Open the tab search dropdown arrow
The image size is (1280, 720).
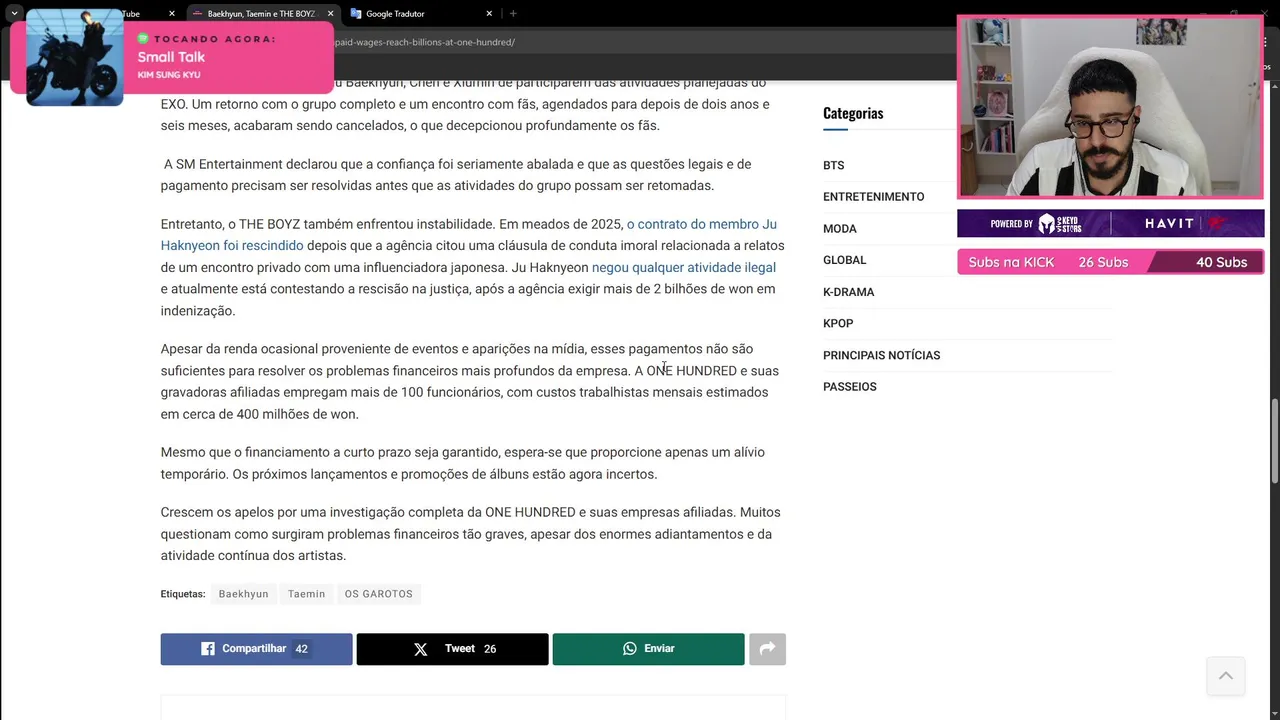[14, 14]
